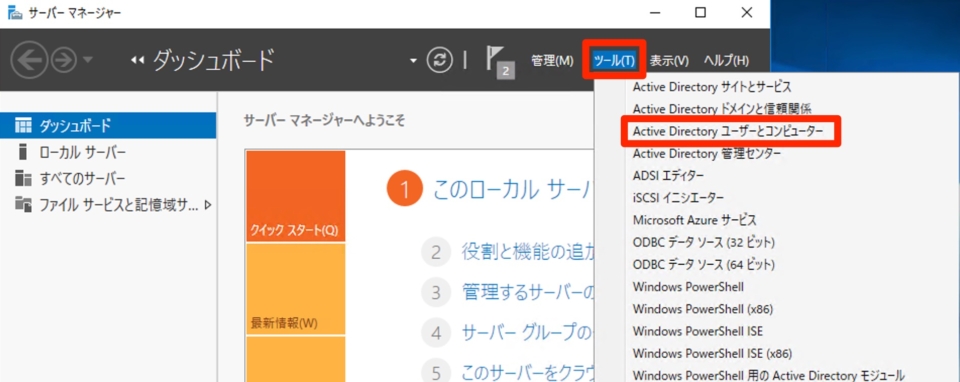Launch Windows PowerShell from tools menu

[689, 286]
